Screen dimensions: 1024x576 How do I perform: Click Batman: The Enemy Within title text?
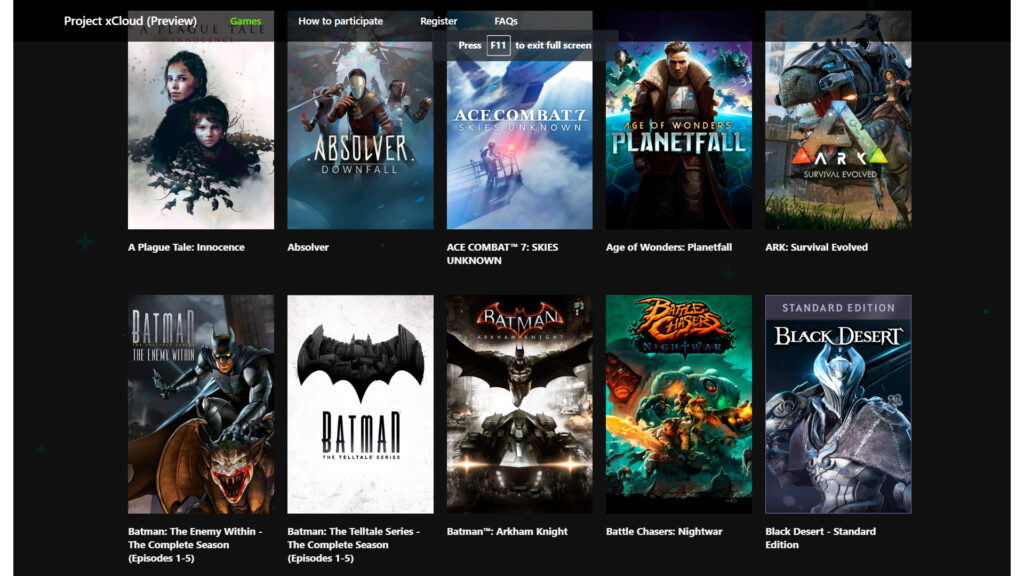(195, 545)
